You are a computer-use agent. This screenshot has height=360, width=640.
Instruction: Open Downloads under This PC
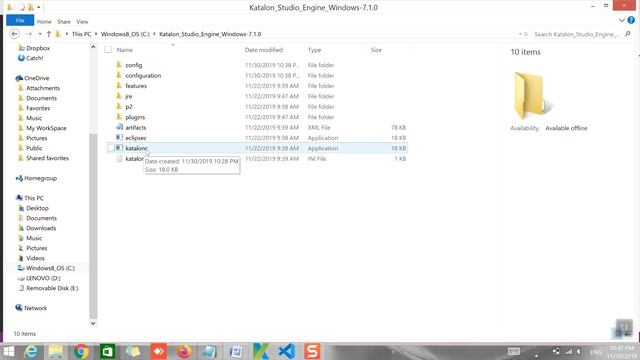point(41,228)
